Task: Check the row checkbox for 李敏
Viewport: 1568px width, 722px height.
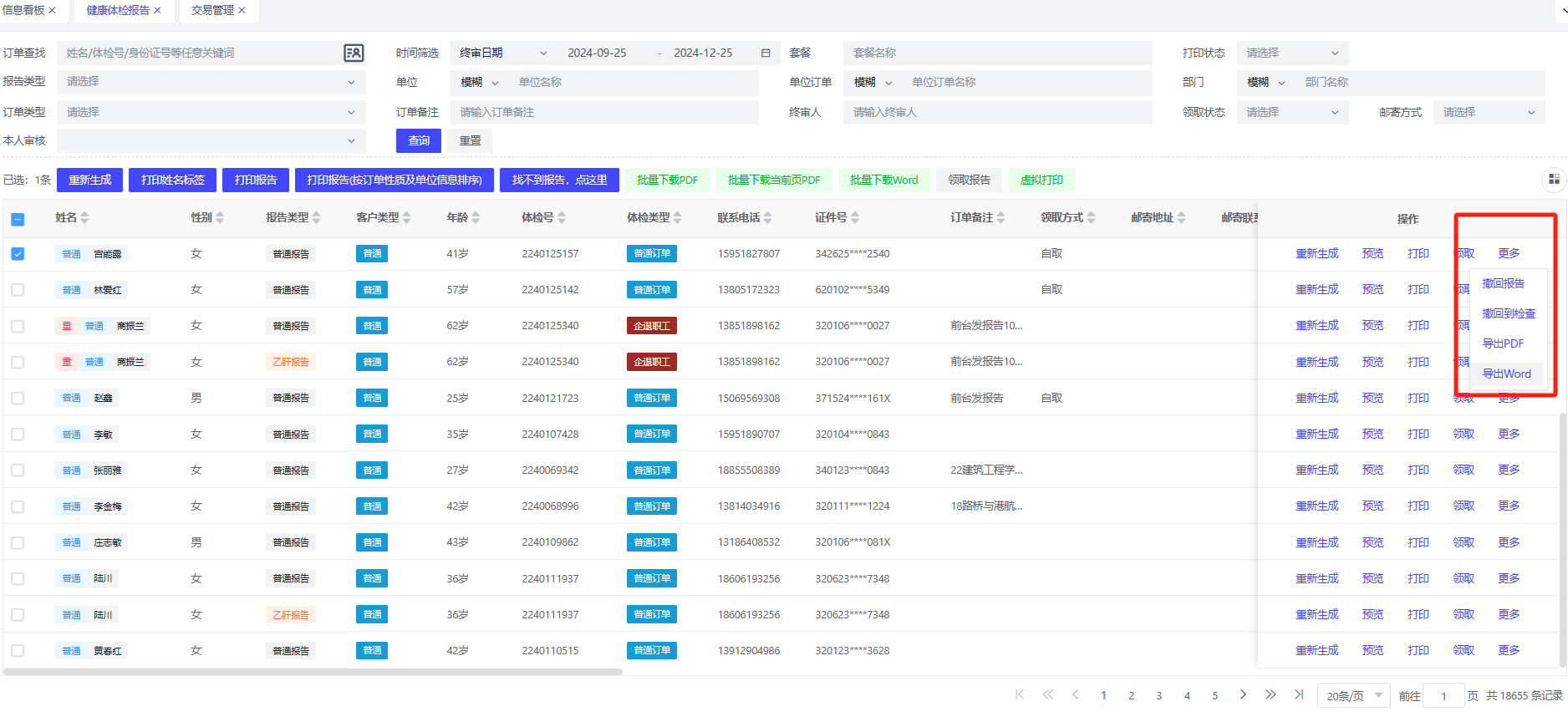Action: click(18, 434)
